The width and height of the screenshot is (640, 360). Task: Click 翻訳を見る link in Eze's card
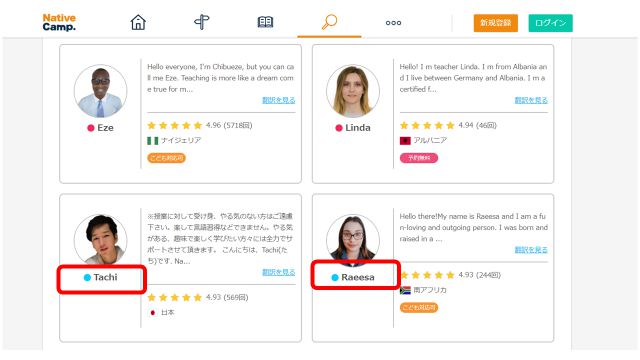278,100
